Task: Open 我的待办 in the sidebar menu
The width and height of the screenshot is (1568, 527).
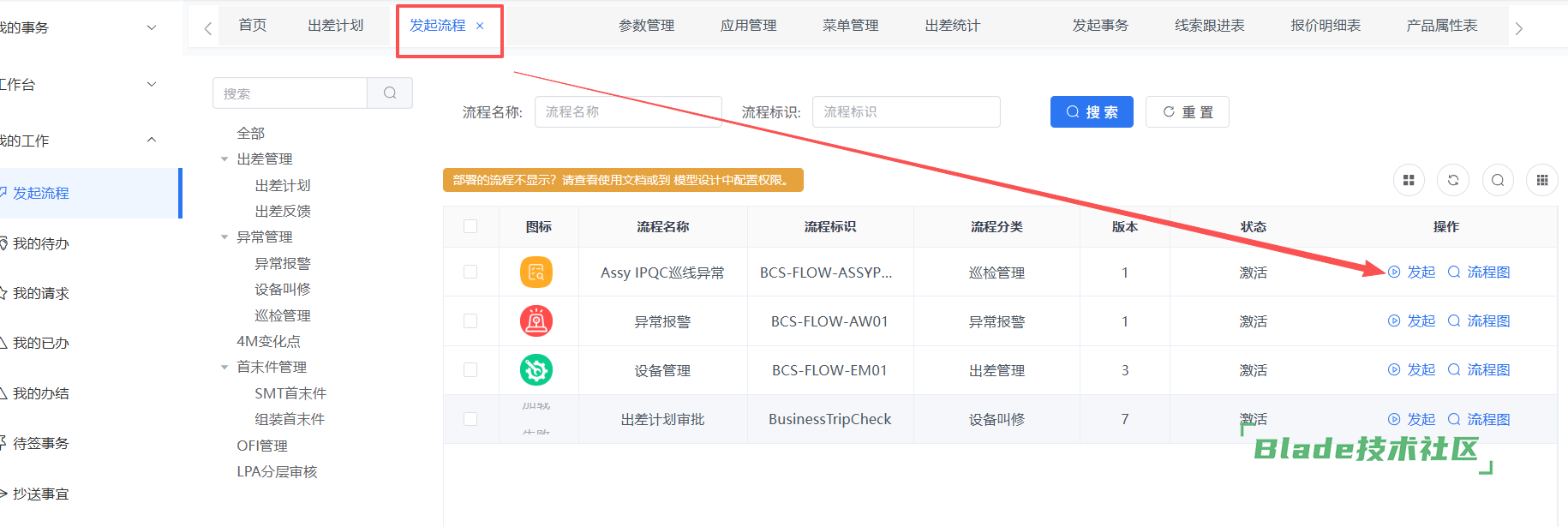Action: point(40,244)
